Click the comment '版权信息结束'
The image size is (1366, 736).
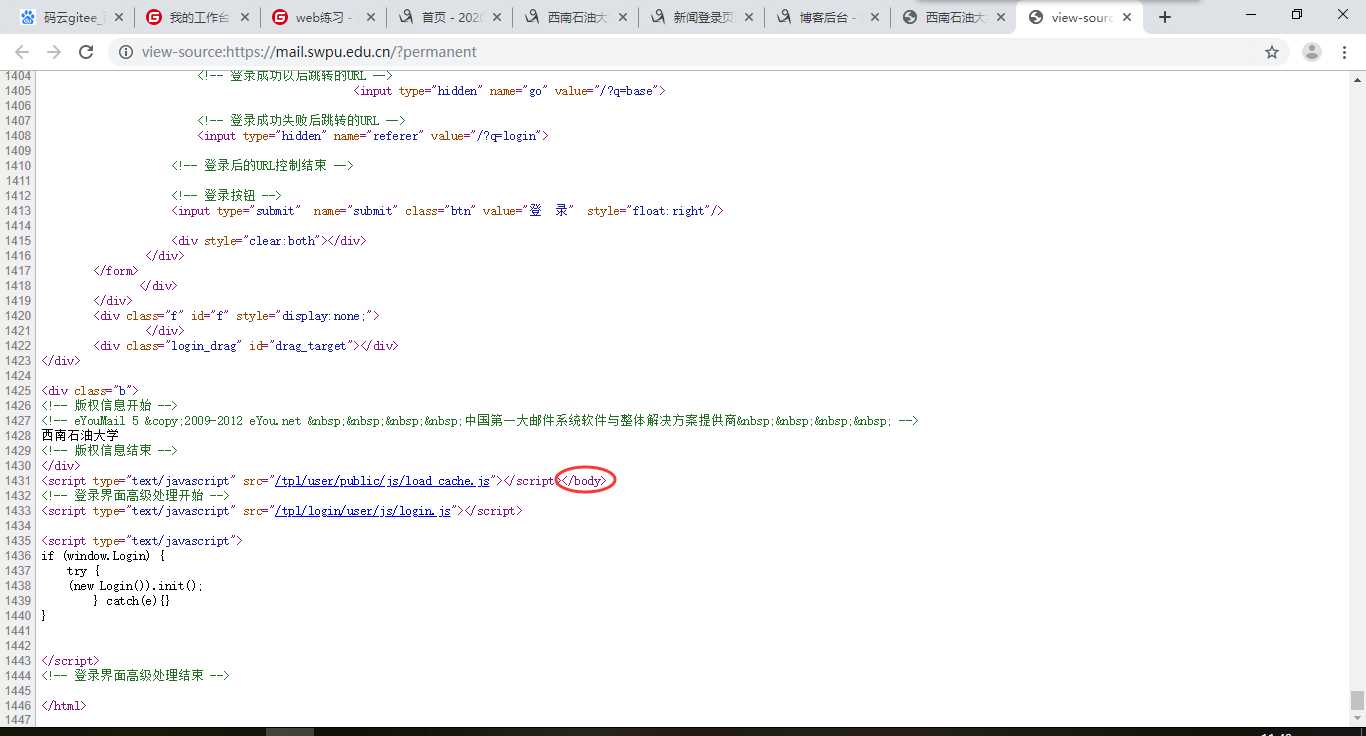109,451
